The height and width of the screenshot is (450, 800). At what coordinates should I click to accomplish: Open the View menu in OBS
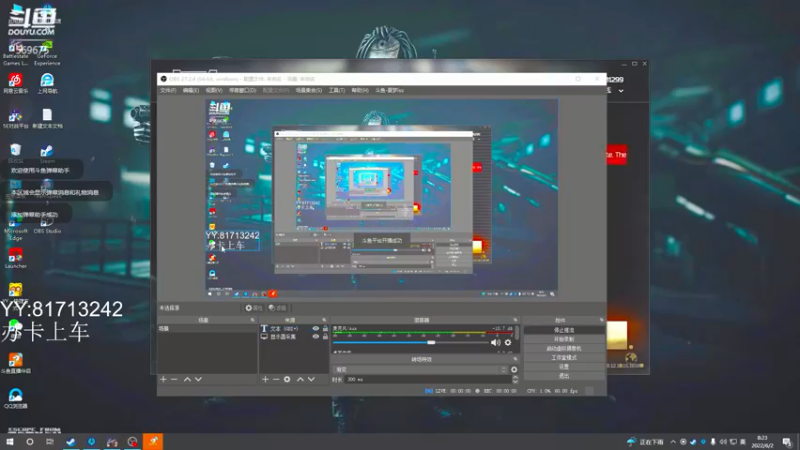214,90
